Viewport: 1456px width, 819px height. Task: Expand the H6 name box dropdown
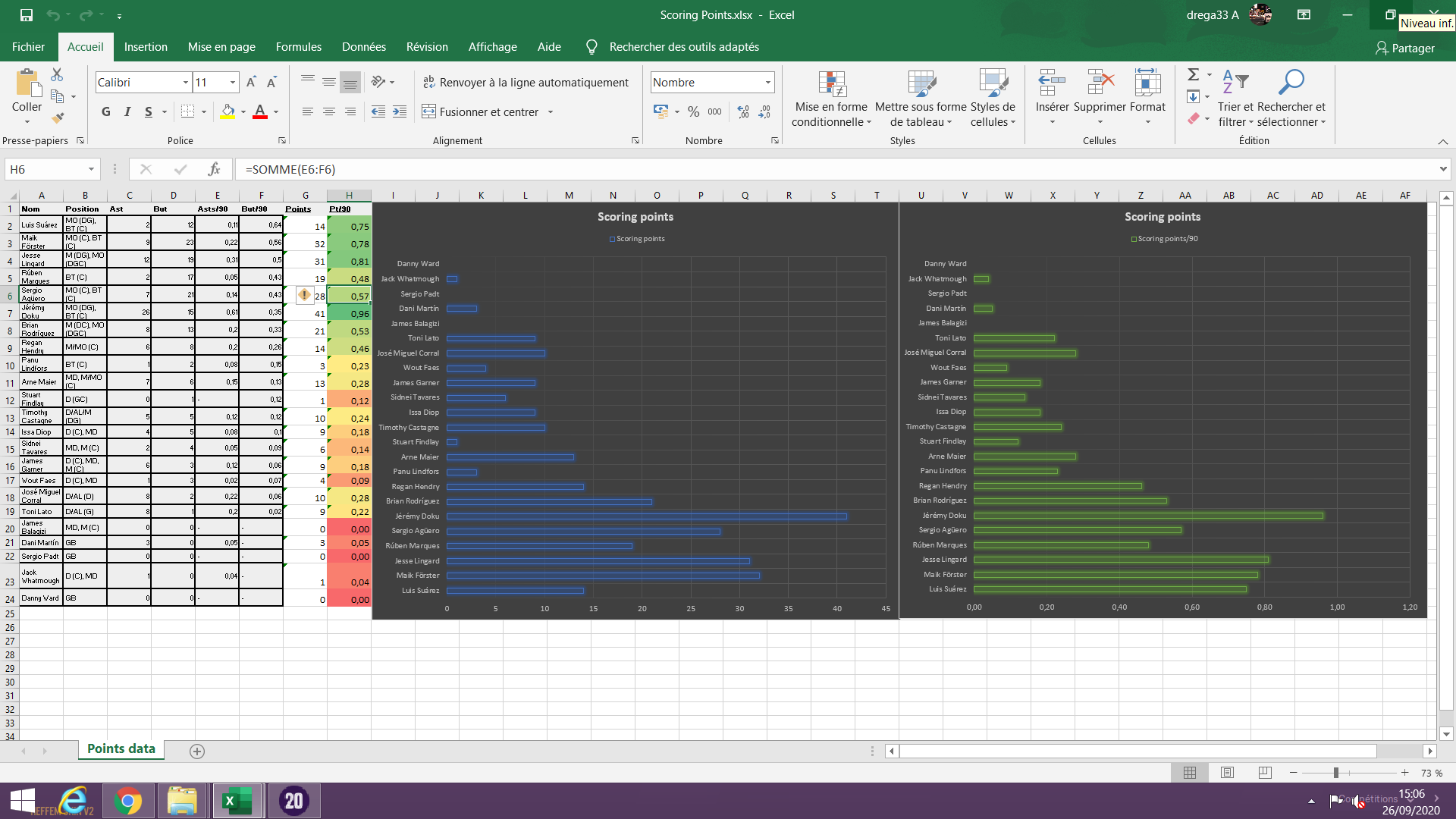point(91,169)
